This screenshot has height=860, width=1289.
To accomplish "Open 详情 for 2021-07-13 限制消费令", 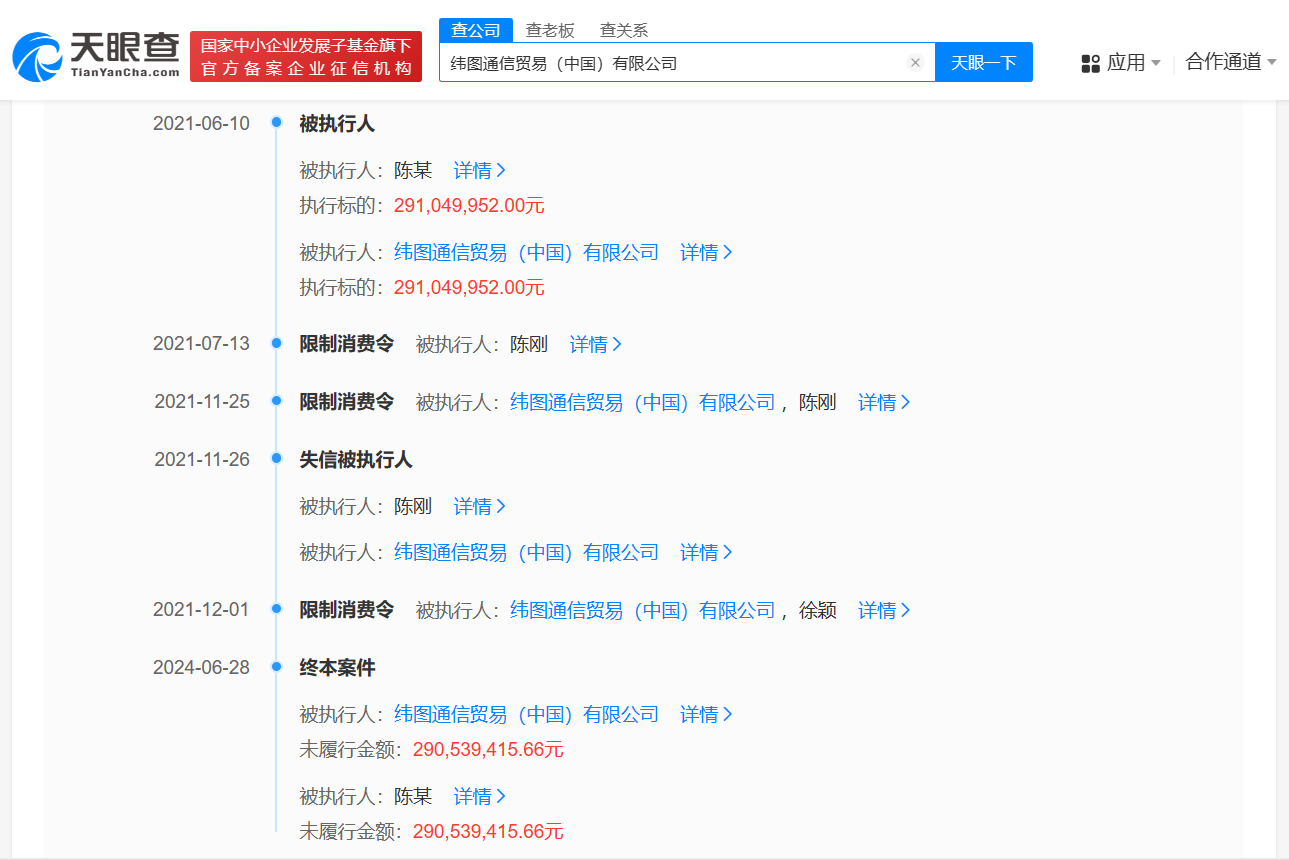I will point(588,344).
